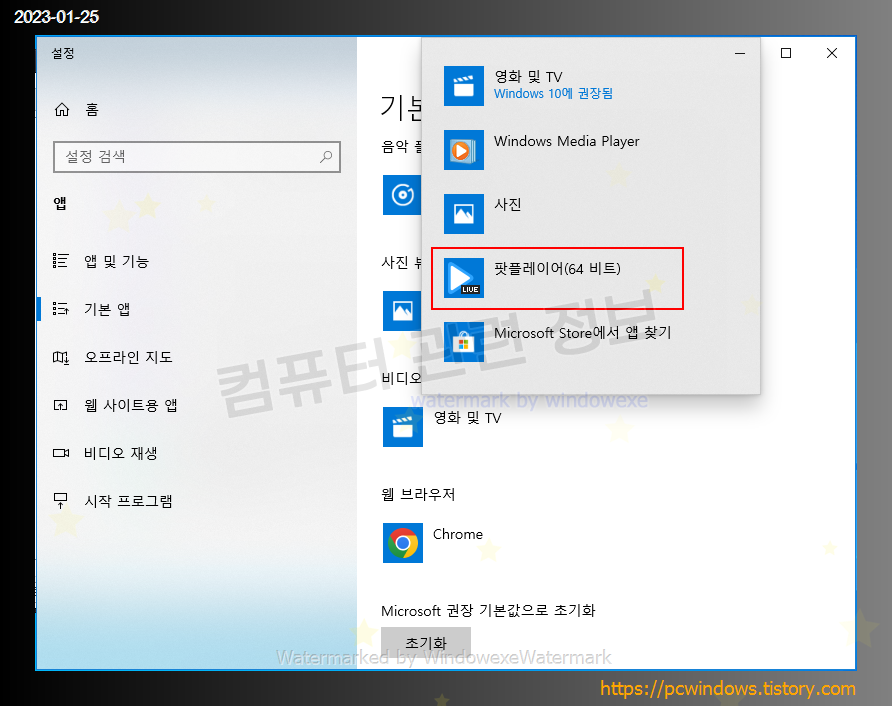Click the home icon in the settings sidebar

[x=61, y=109]
